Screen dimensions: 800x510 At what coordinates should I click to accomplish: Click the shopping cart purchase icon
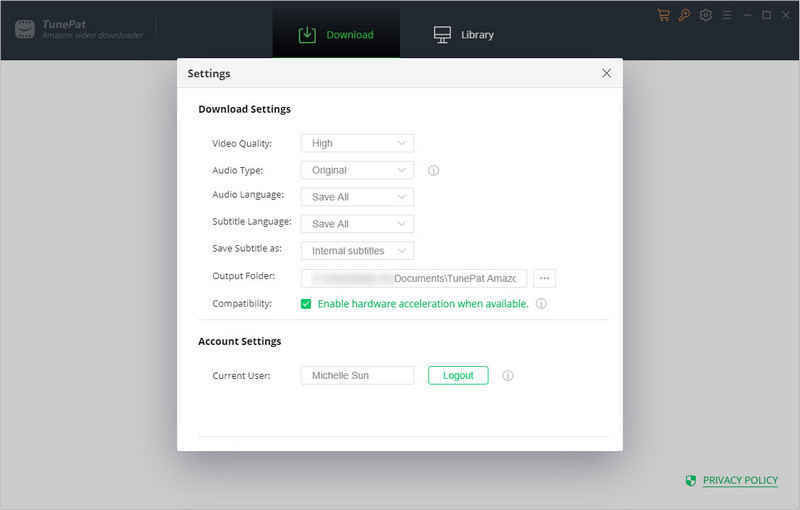pyautogui.click(x=663, y=15)
